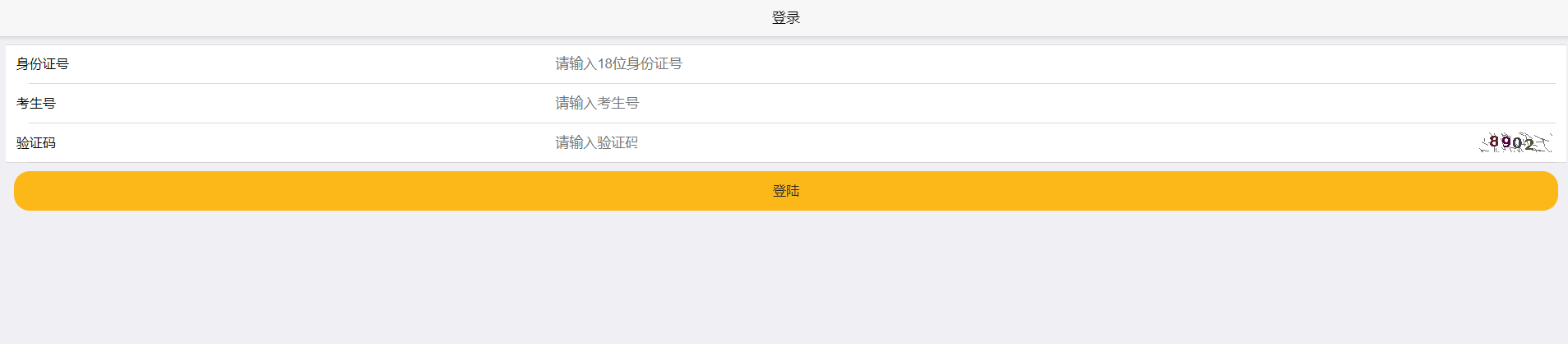Refresh the 8902 captcha image

tap(1515, 142)
